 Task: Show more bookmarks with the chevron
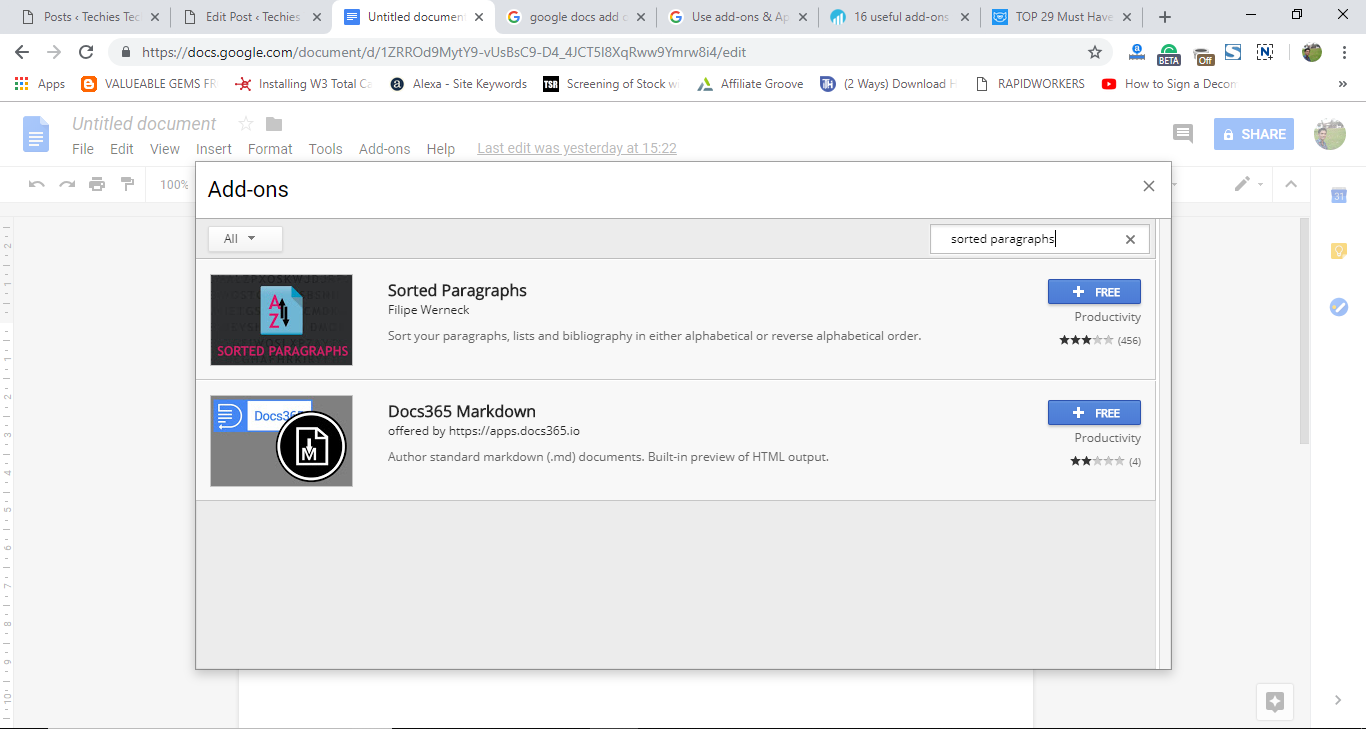(1342, 84)
